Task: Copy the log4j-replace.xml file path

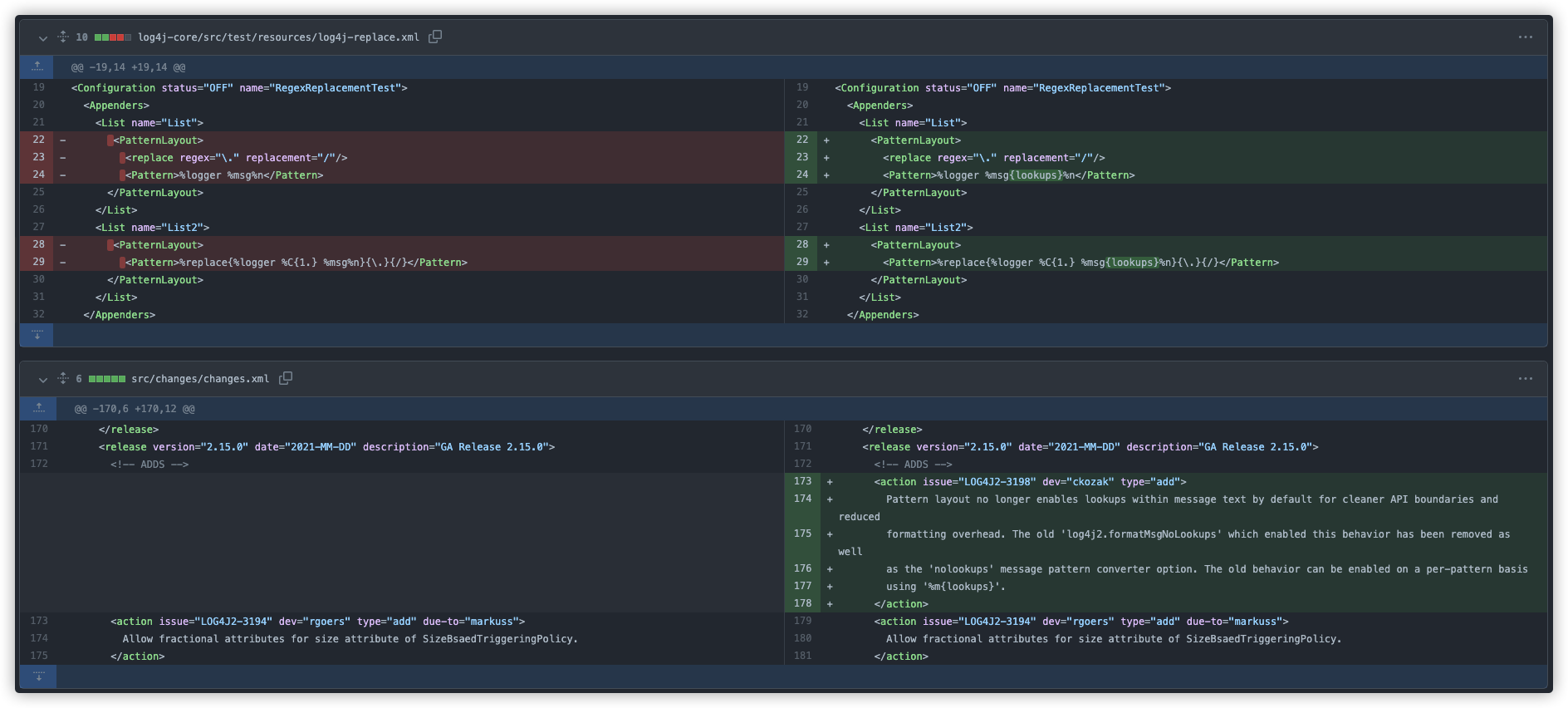Action: 435,37
